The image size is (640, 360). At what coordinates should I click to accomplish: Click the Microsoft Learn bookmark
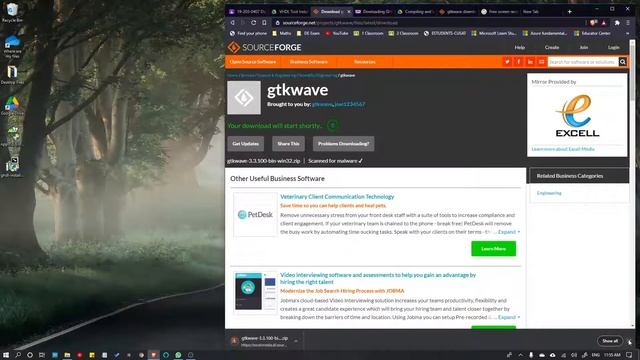[494, 33]
